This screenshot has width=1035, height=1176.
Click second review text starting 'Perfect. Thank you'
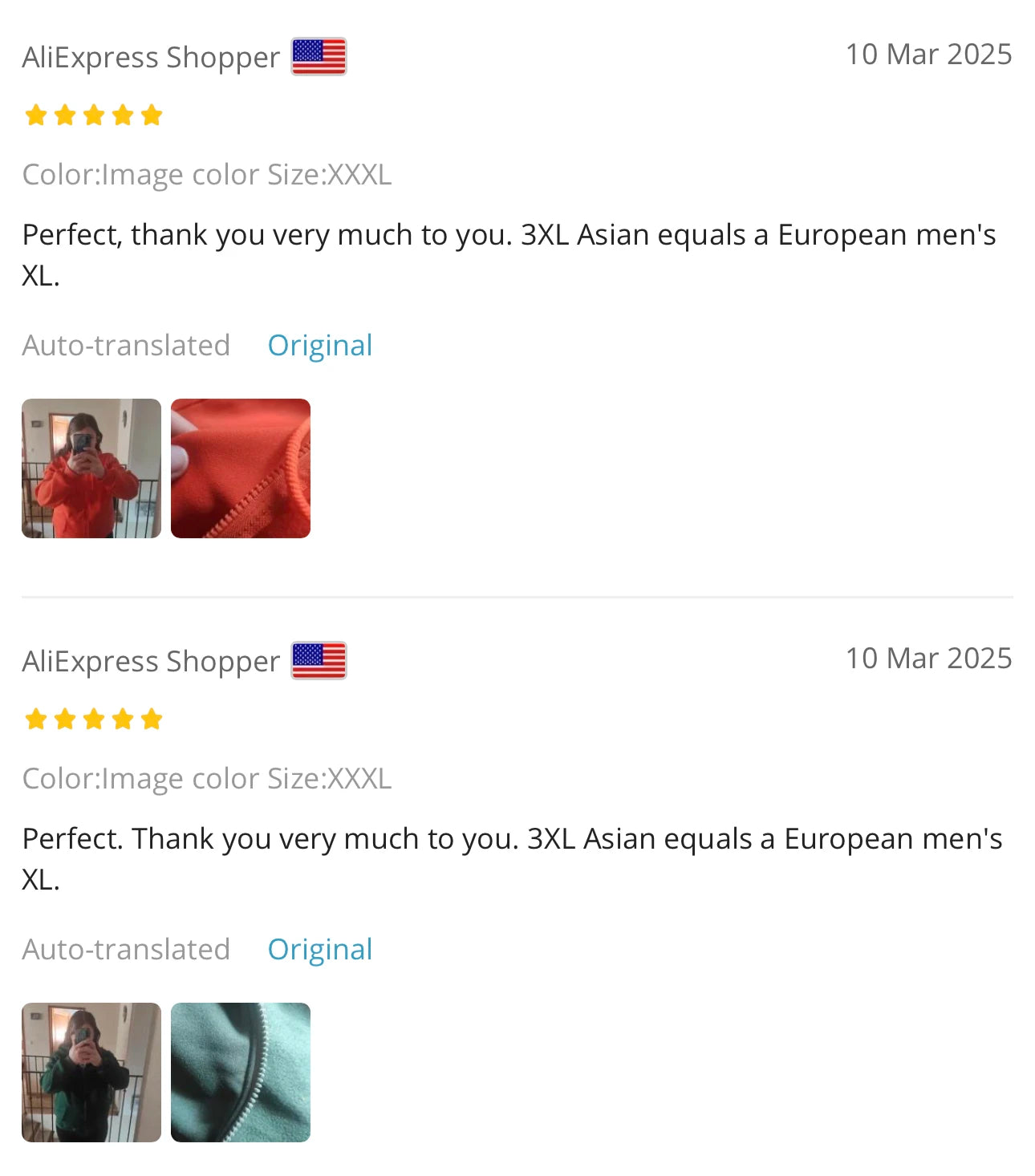tap(513, 859)
